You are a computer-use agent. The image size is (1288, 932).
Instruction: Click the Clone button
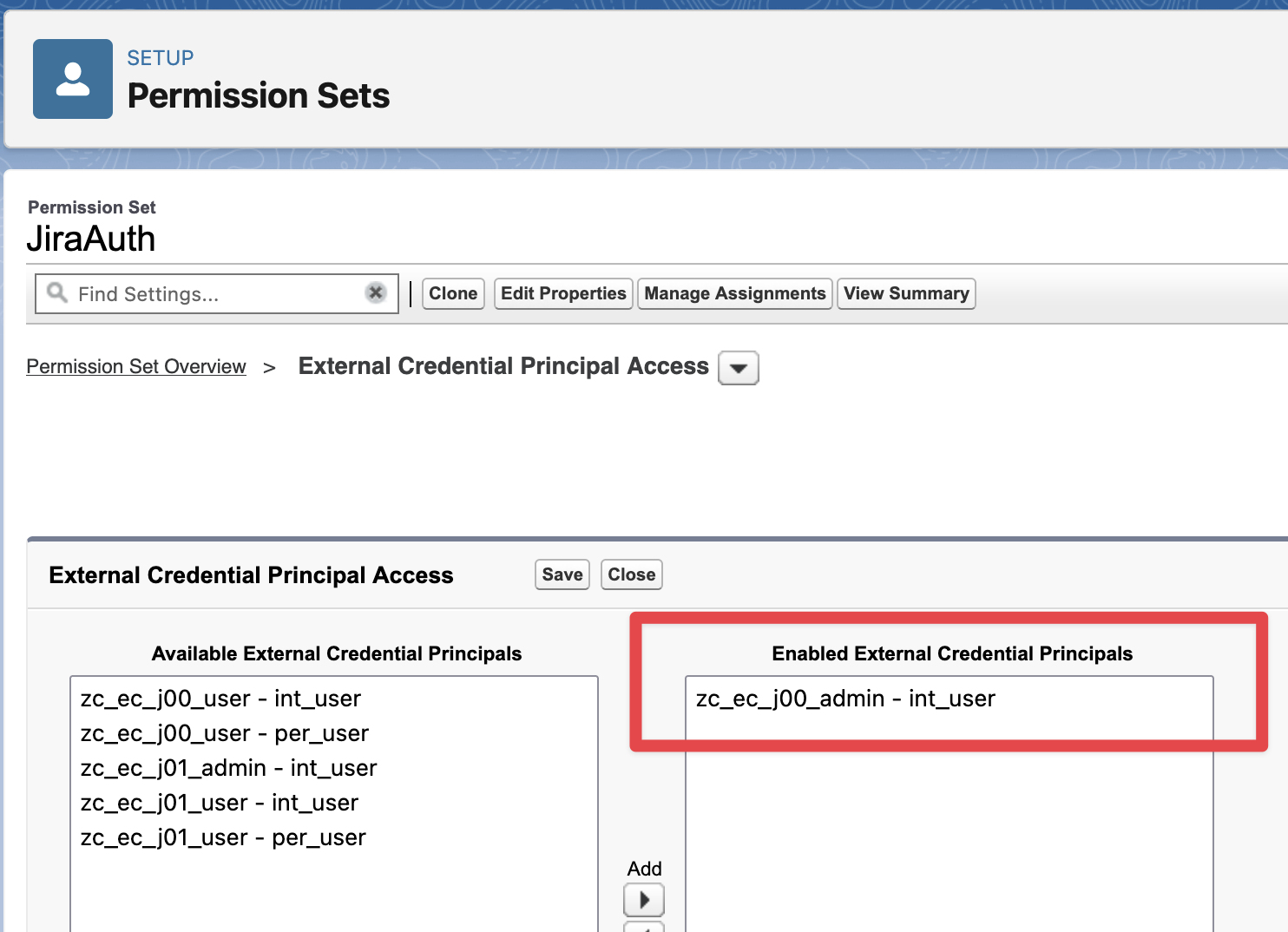pyautogui.click(x=453, y=293)
